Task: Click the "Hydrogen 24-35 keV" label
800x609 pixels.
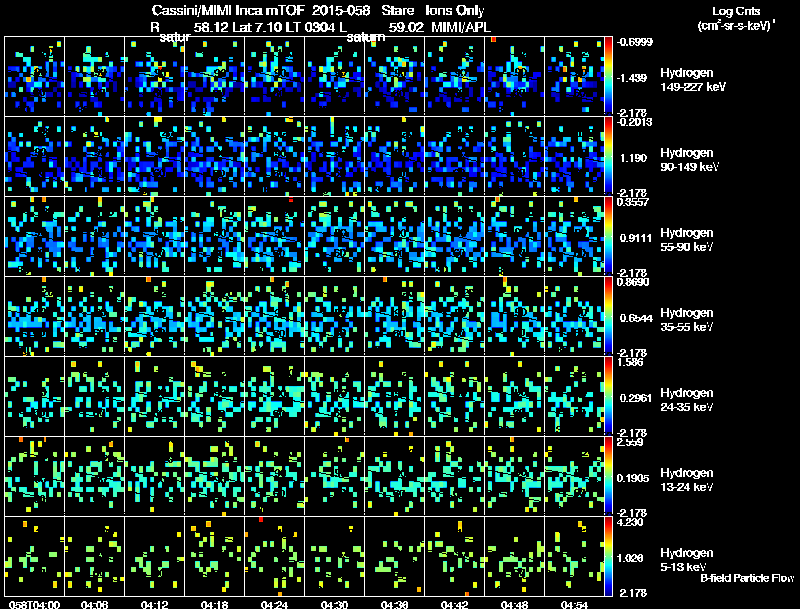Action: 686,400
